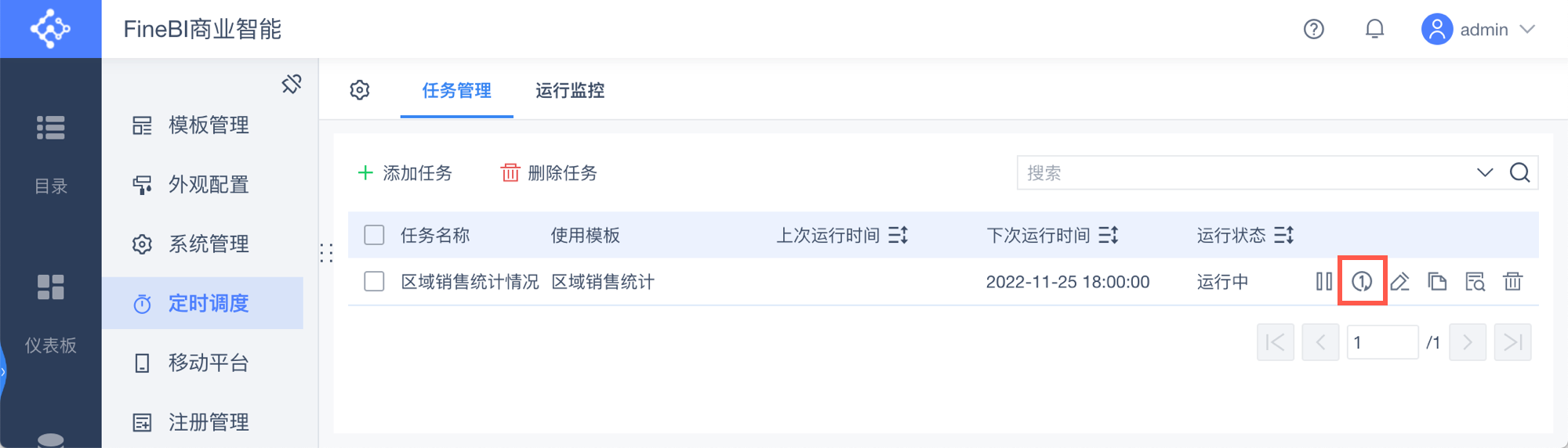Check the 区域销售统计情况 row checkbox
Screen dimensions: 1568x448
(x=374, y=281)
